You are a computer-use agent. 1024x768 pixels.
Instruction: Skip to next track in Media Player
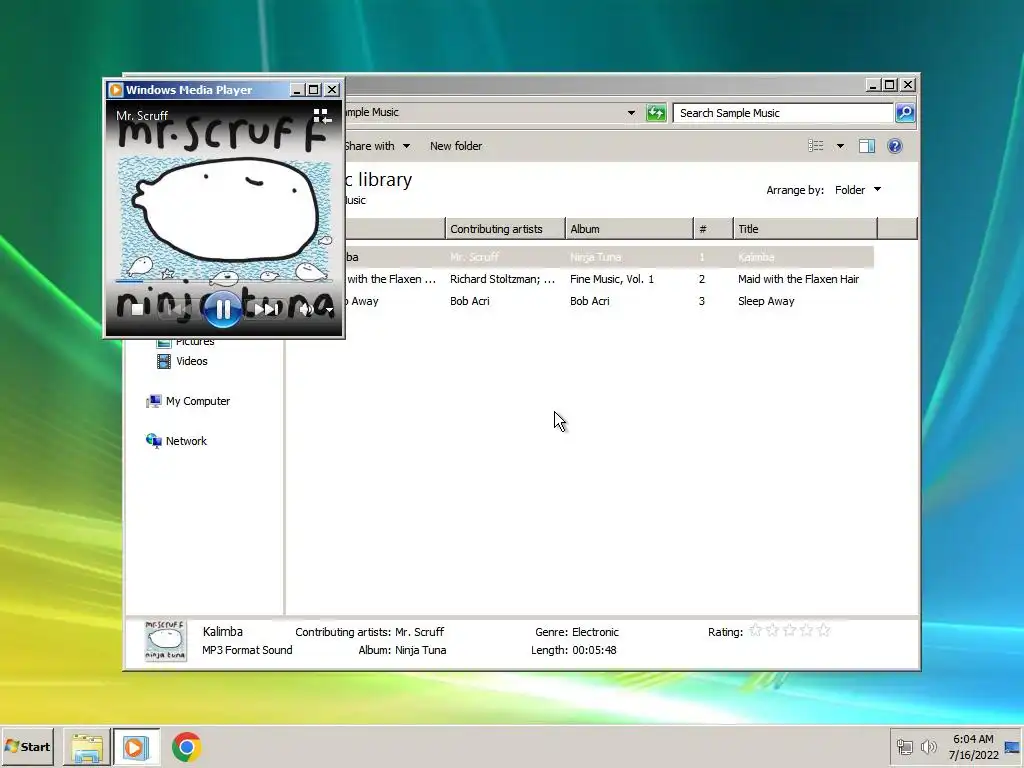(266, 310)
